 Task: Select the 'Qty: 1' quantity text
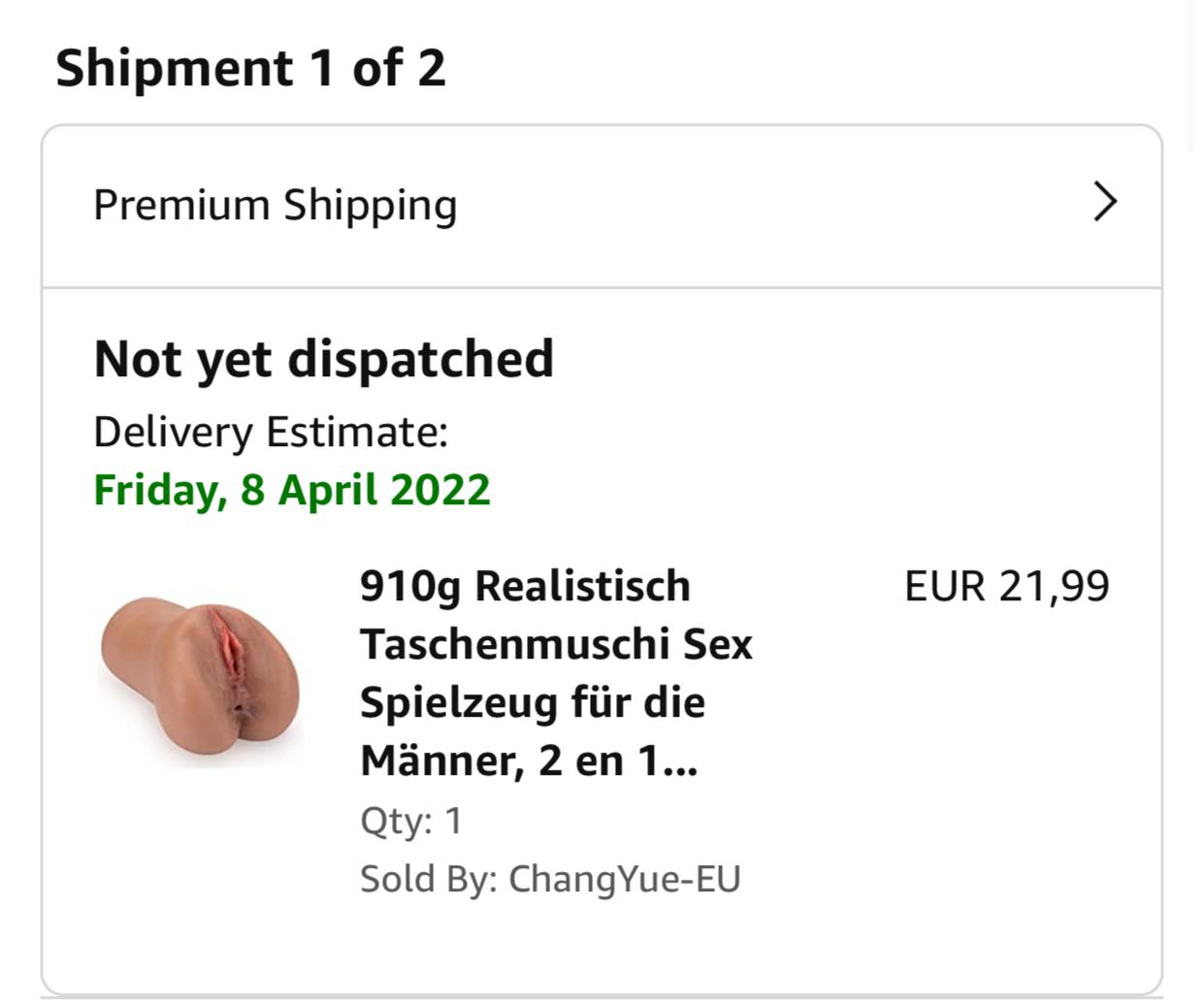coord(411,821)
